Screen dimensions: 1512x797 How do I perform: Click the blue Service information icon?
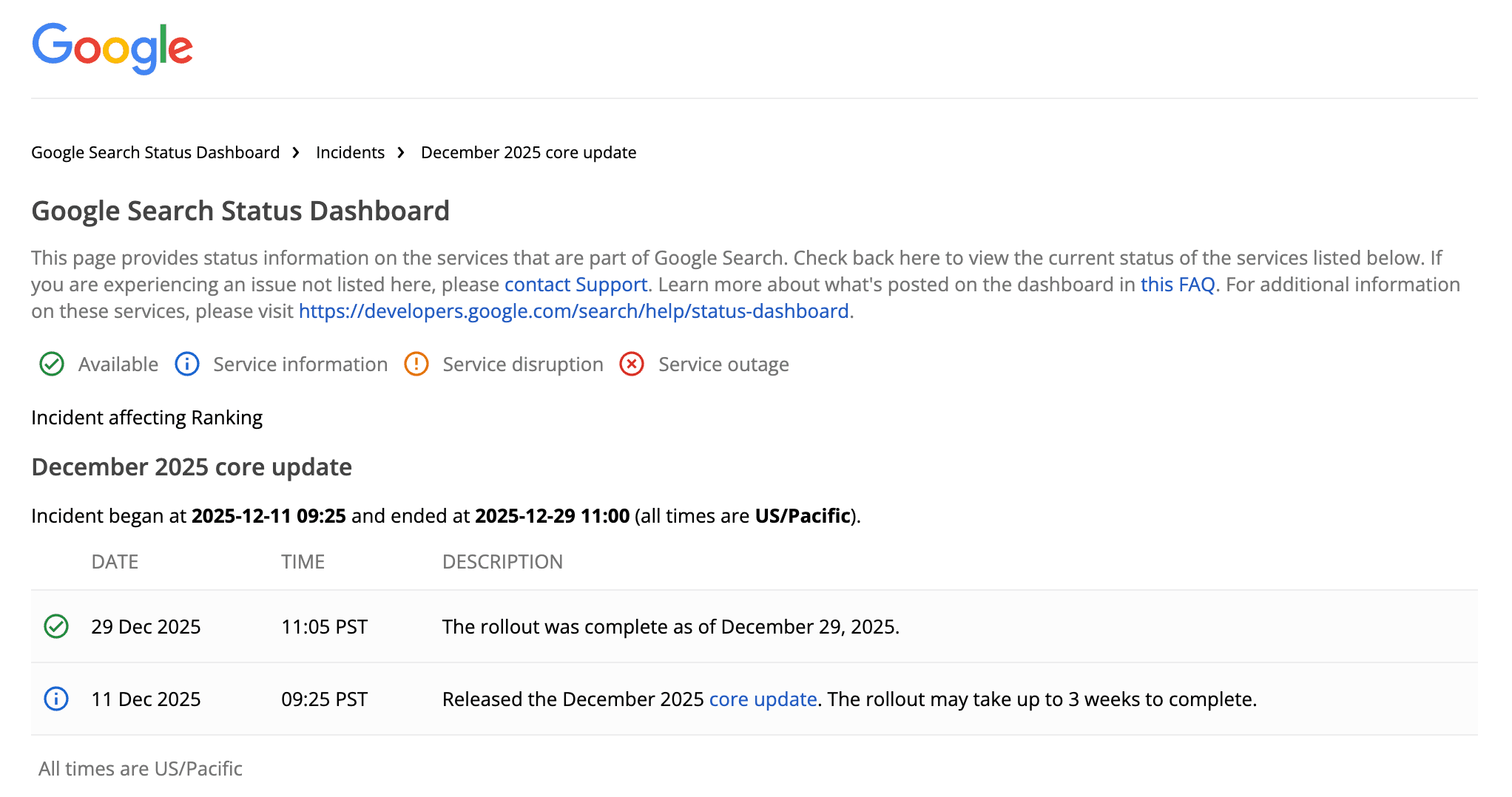[x=186, y=364]
